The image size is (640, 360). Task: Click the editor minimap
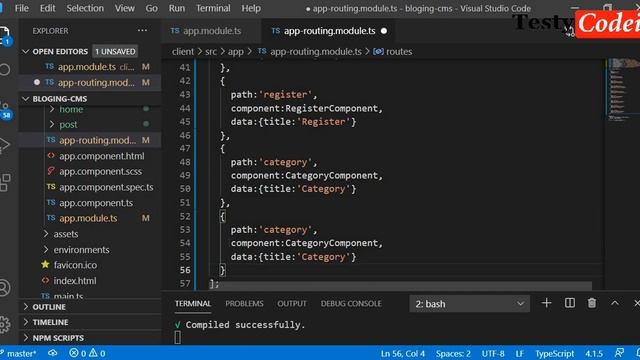pyautogui.click(x=623, y=90)
